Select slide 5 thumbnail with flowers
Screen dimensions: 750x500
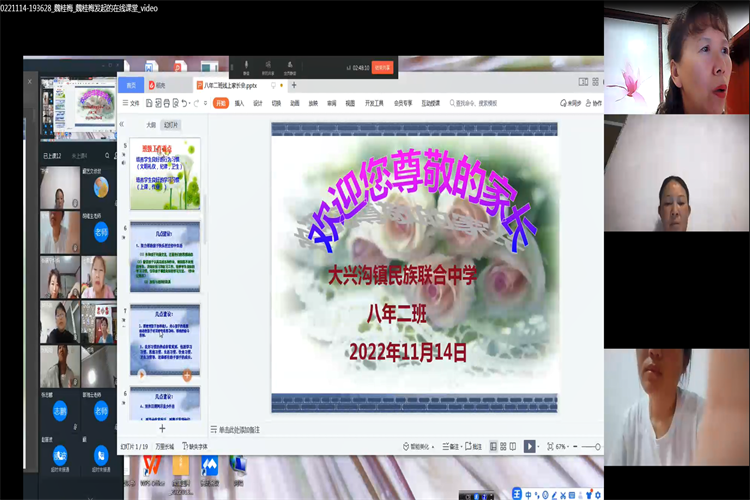pyautogui.click(x=165, y=174)
